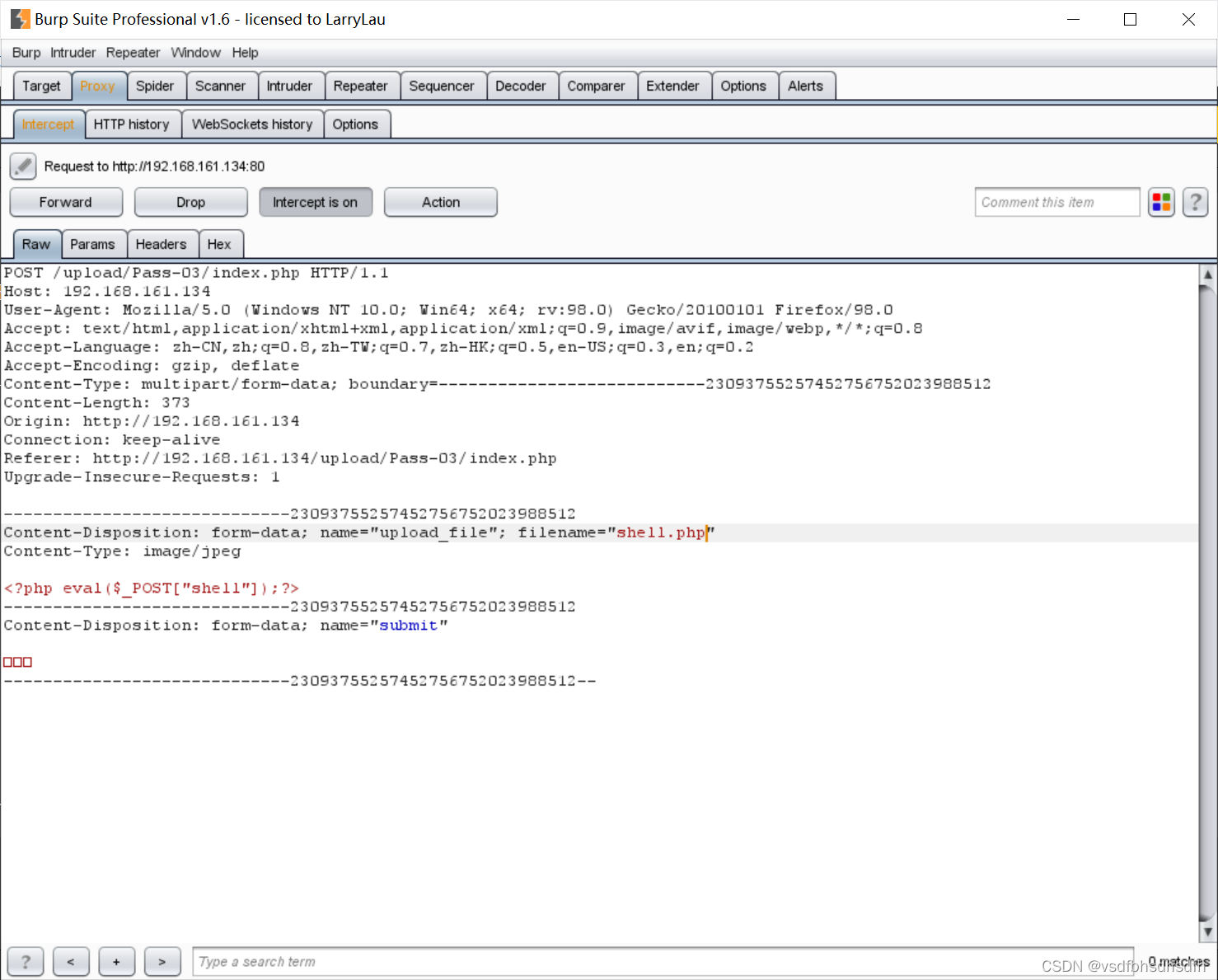The width and height of the screenshot is (1218, 980).
Task: Click the search help question mark button
Action: [x=26, y=962]
